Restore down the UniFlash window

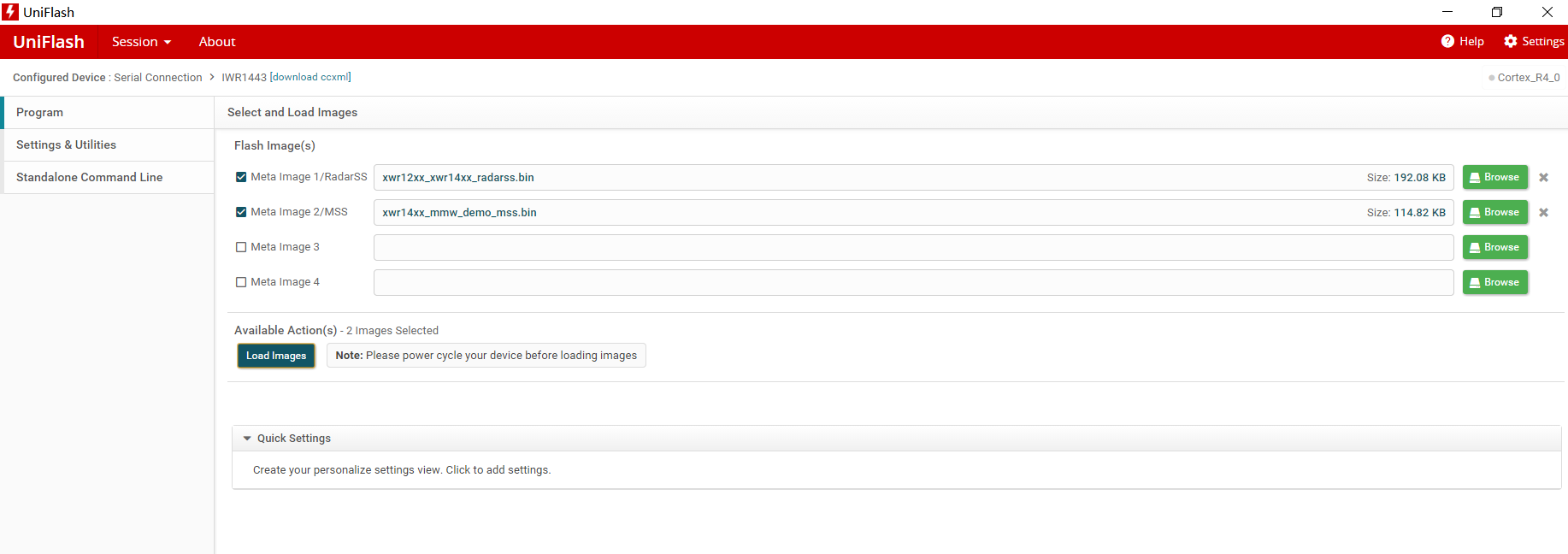click(x=1497, y=12)
